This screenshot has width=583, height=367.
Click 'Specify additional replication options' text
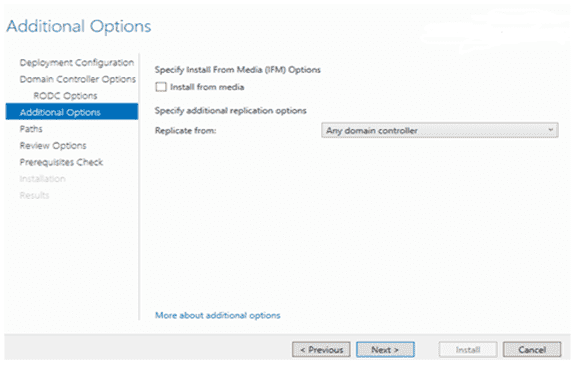click(231, 111)
